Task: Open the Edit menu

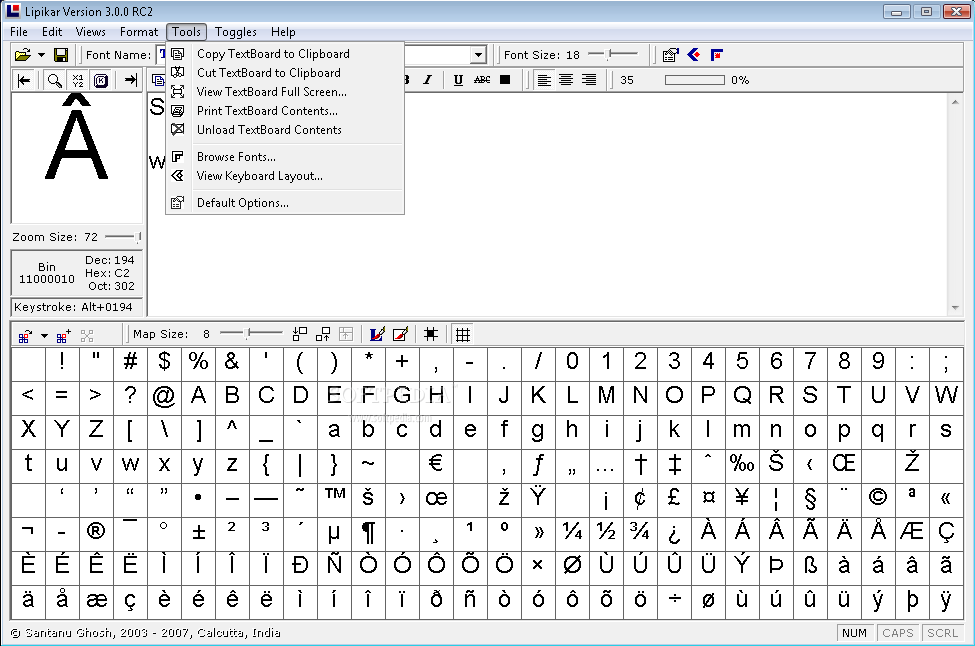Action: (52, 32)
